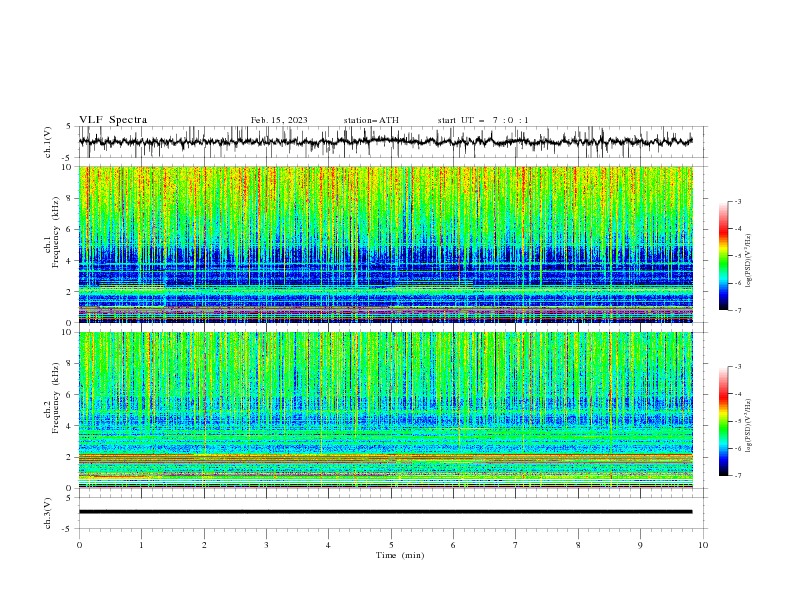The height and width of the screenshot is (612, 792).
Task: Click the "-7" tick on ch.2 colorbar
Action: click(737, 476)
